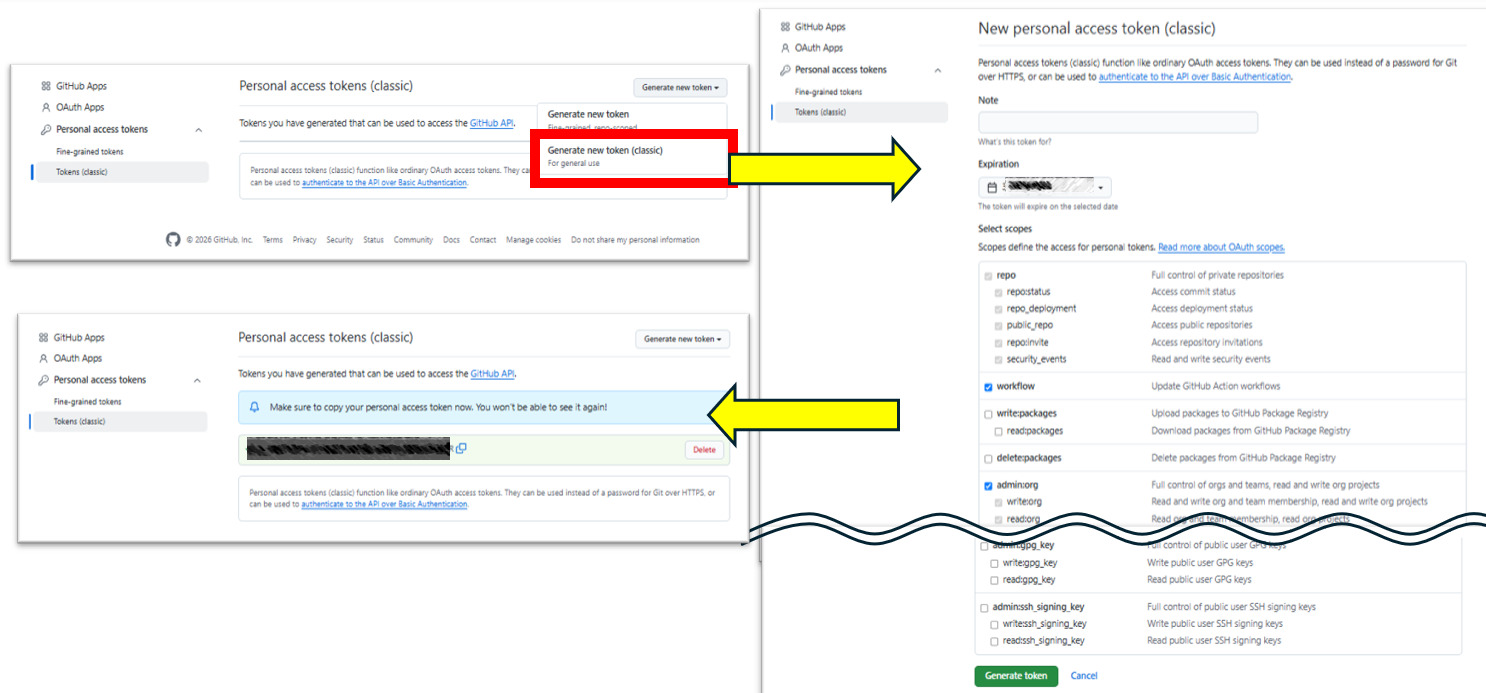Enable the write:ssh_signing_key checkbox
The image size is (1486, 693).
point(994,624)
